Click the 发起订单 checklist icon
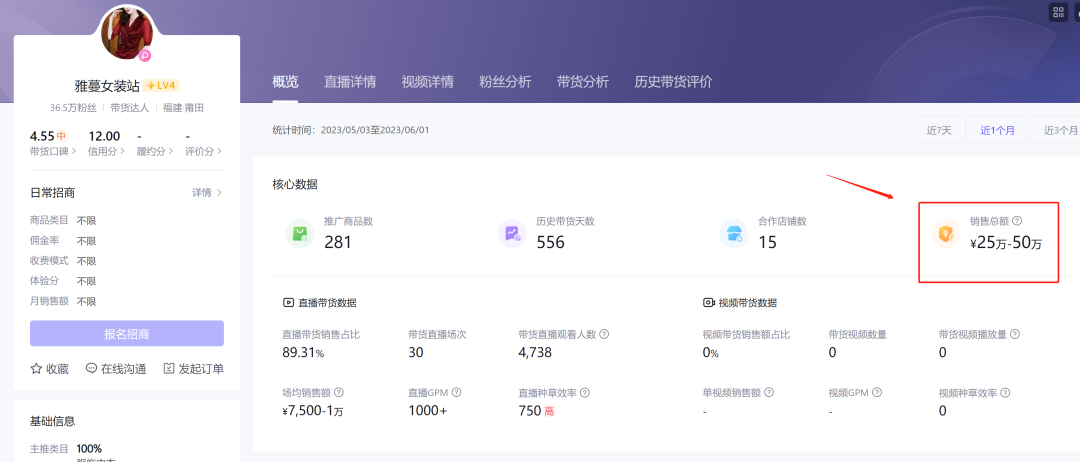 click(x=169, y=368)
